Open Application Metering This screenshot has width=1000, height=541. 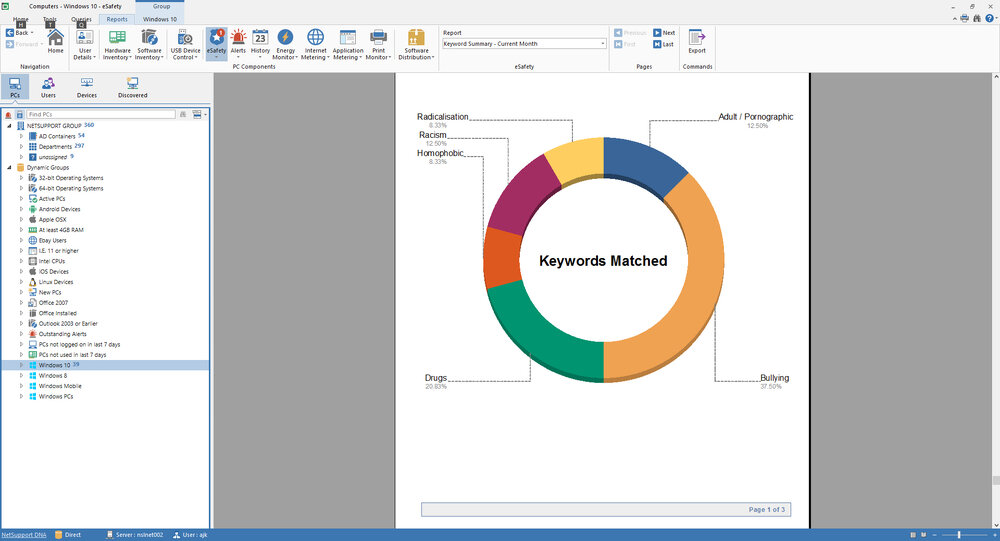(x=348, y=45)
